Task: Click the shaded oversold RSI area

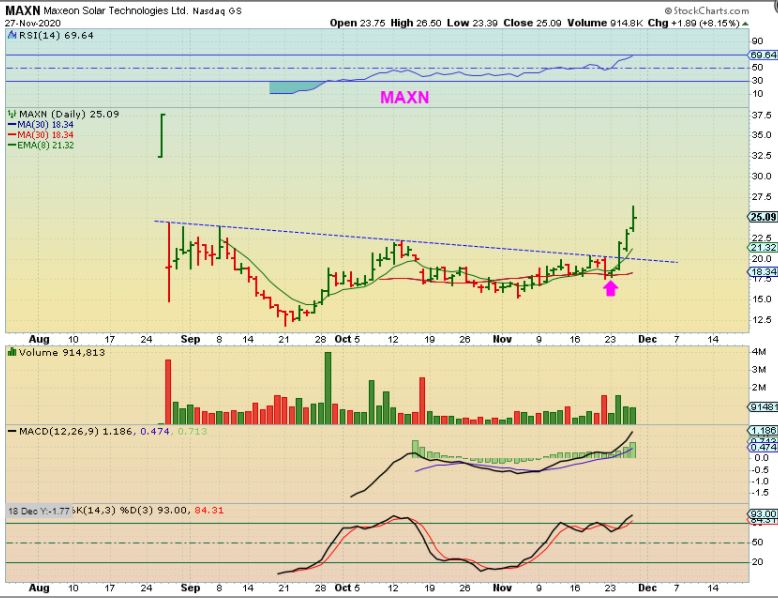Action: coord(293,88)
